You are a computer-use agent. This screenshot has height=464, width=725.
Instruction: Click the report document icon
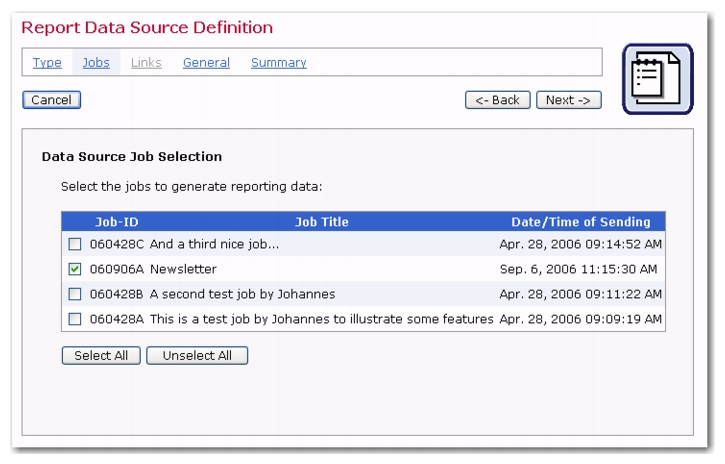[x=657, y=79]
